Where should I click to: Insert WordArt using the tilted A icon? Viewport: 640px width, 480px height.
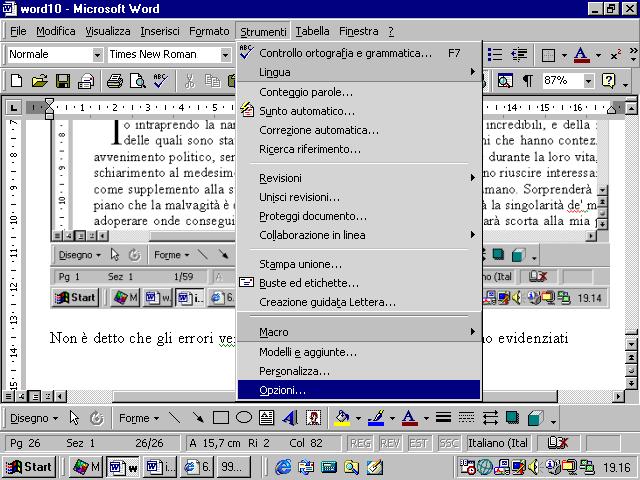pos(290,418)
